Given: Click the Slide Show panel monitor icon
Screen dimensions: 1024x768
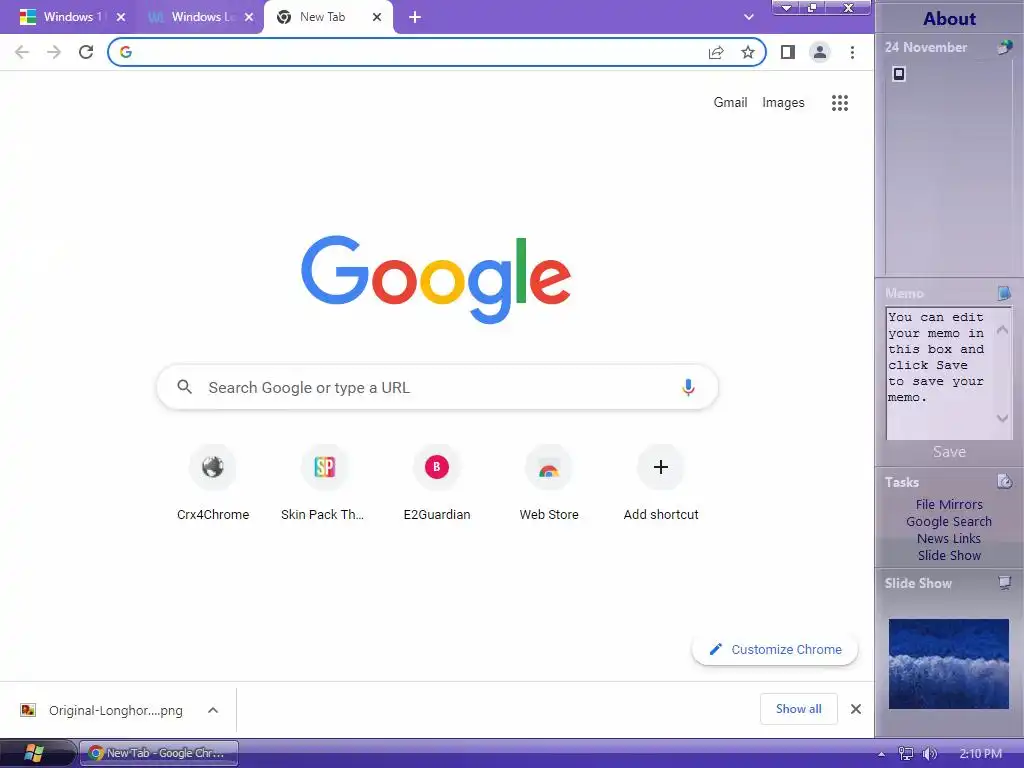Looking at the screenshot, I should pos(1005,582).
